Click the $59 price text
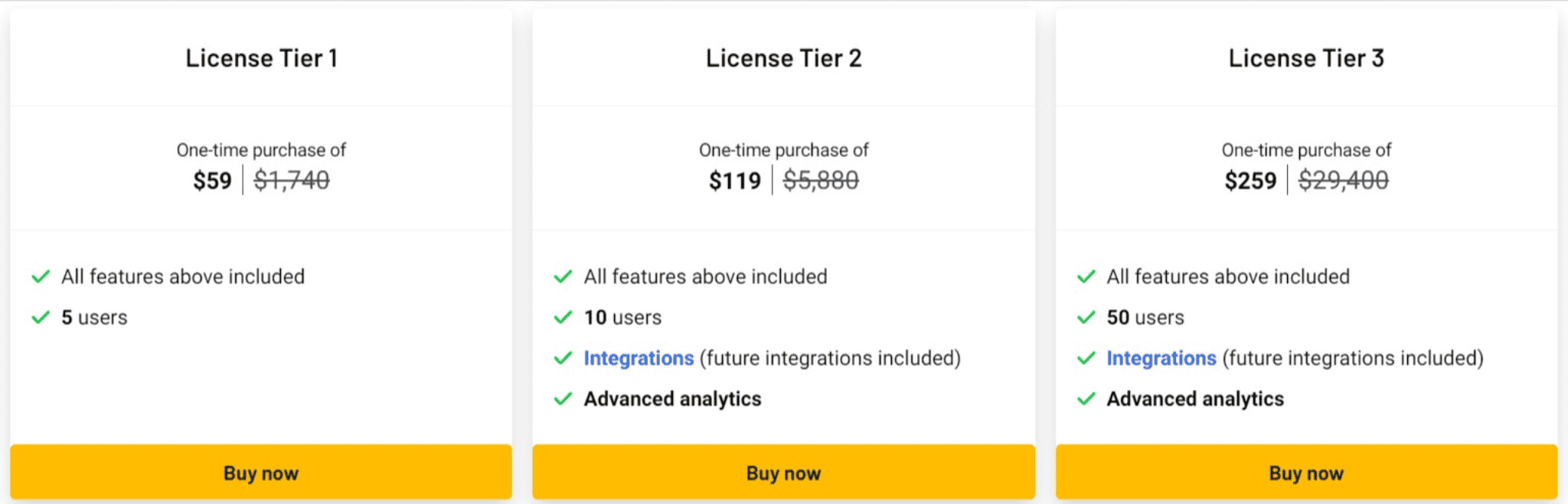1568x504 pixels. point(212,181)
